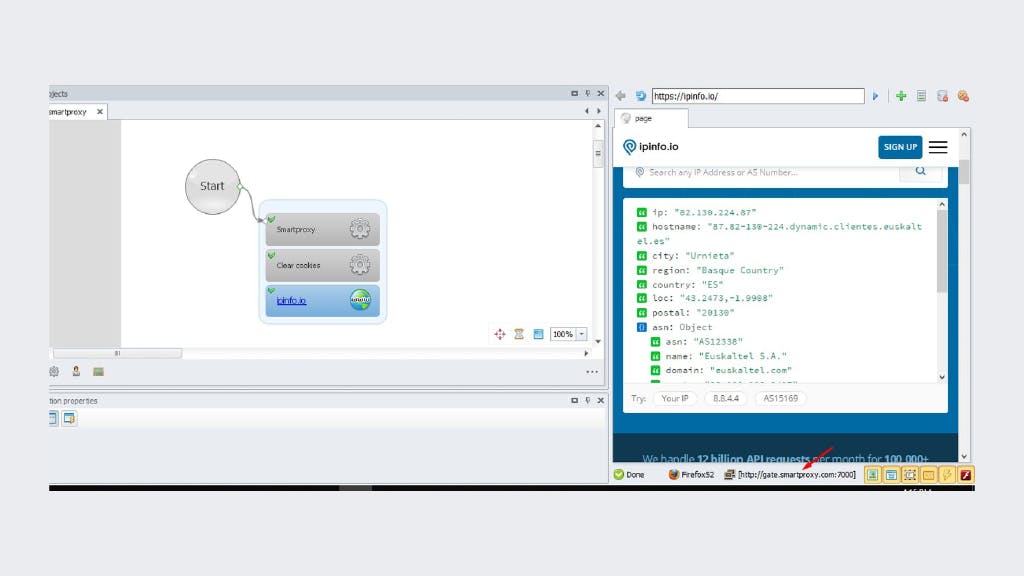Click gear icon on Clear cookies block
The image size is (1024, 576).
point(359,264)
